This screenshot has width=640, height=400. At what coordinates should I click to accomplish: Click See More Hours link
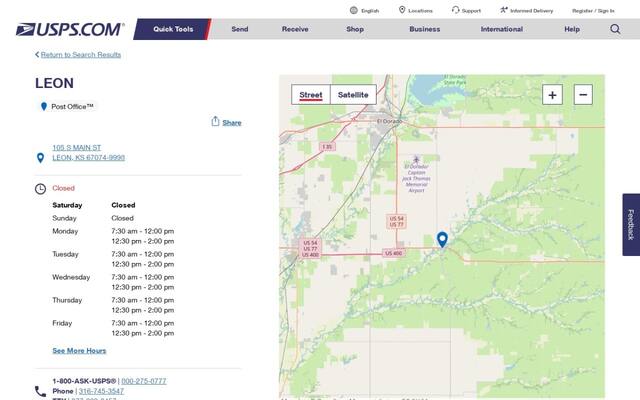(79, 351)
